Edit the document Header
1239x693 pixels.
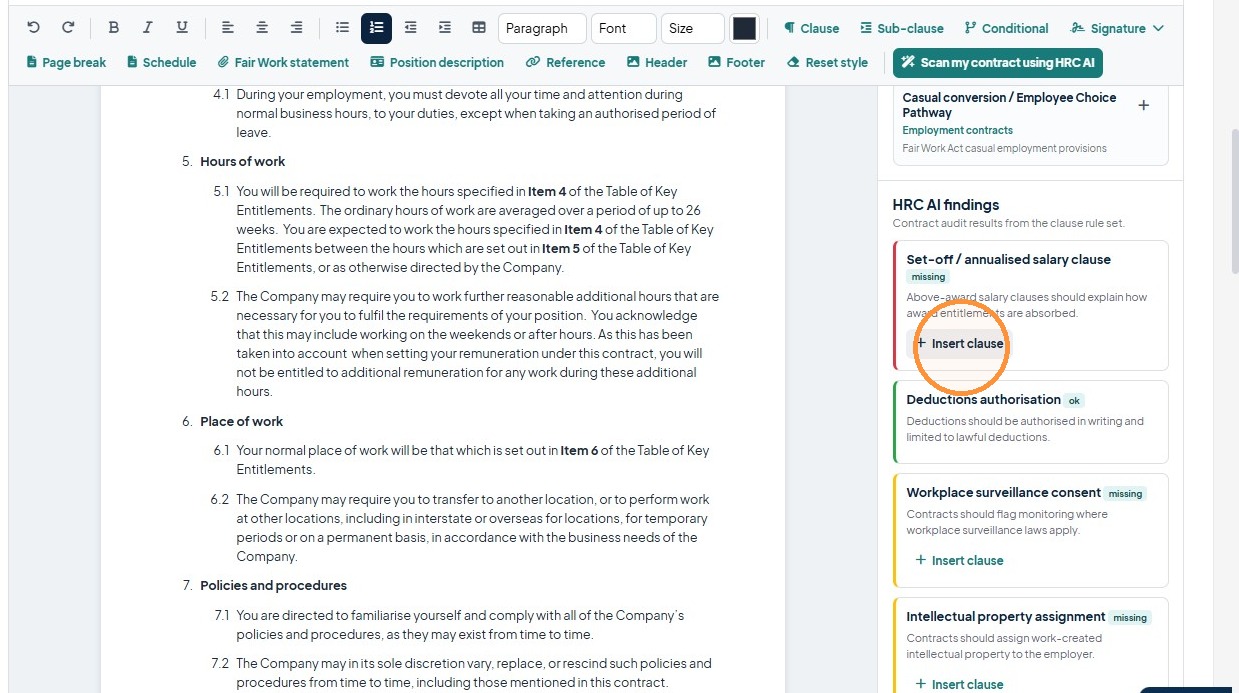tap(657, 62)
